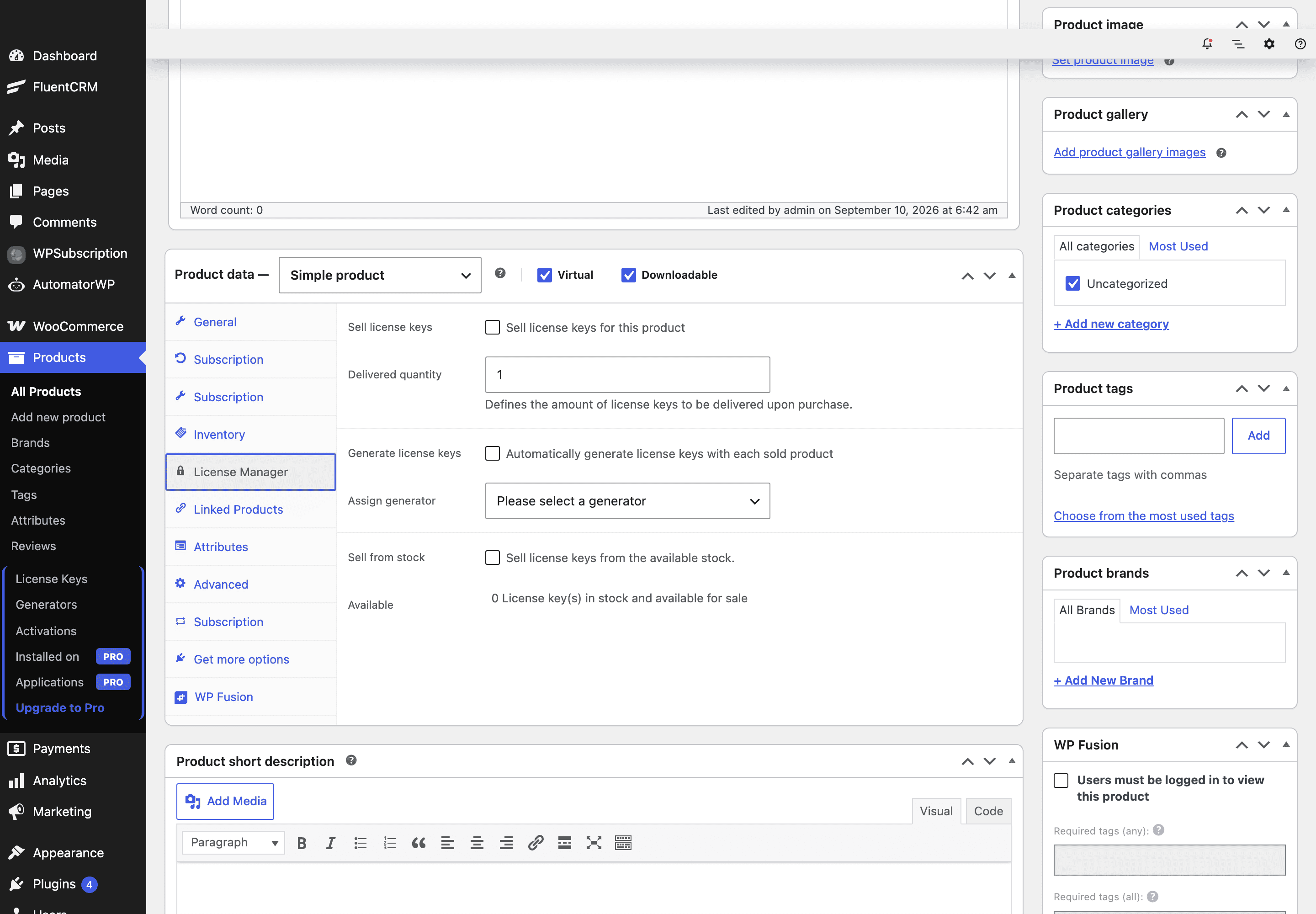
Task: Collapse the Product gallery panel
Action: coord(1286,115)
